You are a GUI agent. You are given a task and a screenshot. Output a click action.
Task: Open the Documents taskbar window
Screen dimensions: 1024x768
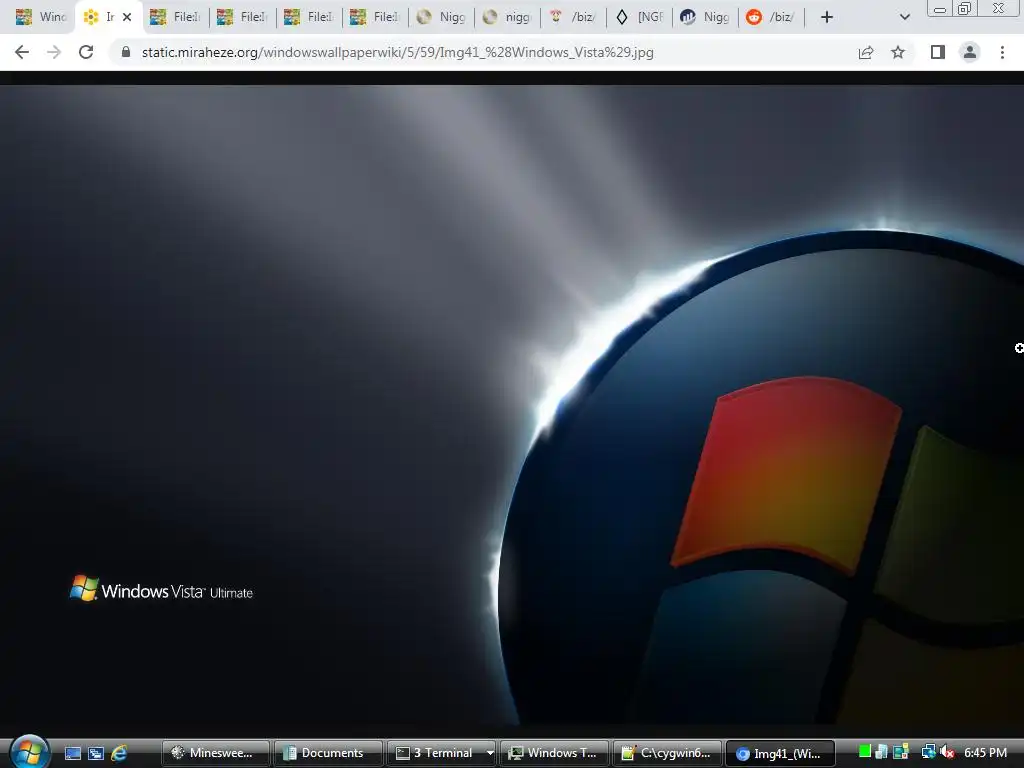[328, 753]
